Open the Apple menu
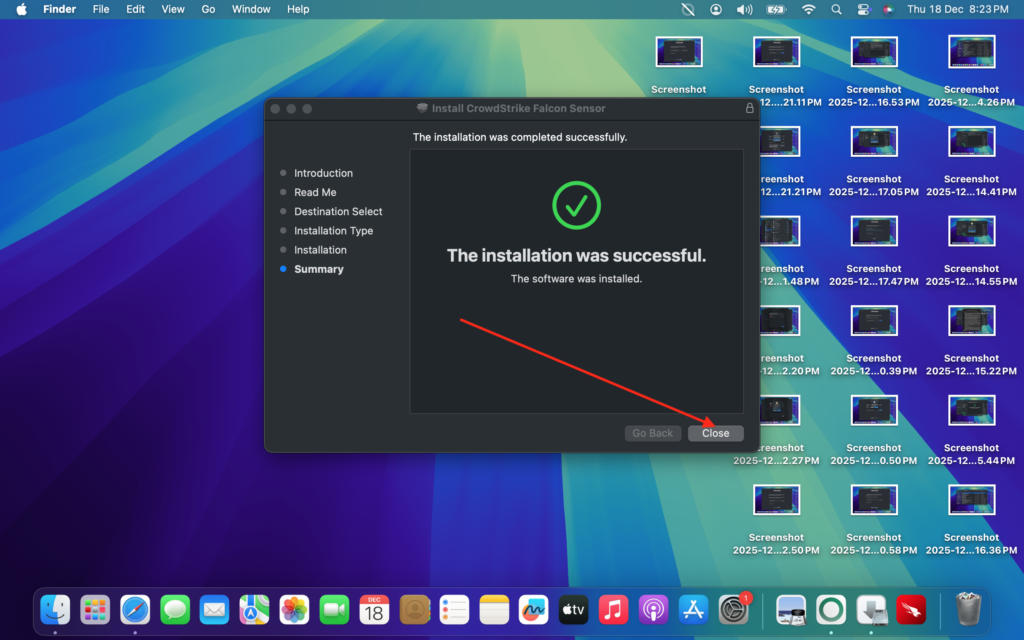This screenshot has height=640, width=1024. point(21,9)
